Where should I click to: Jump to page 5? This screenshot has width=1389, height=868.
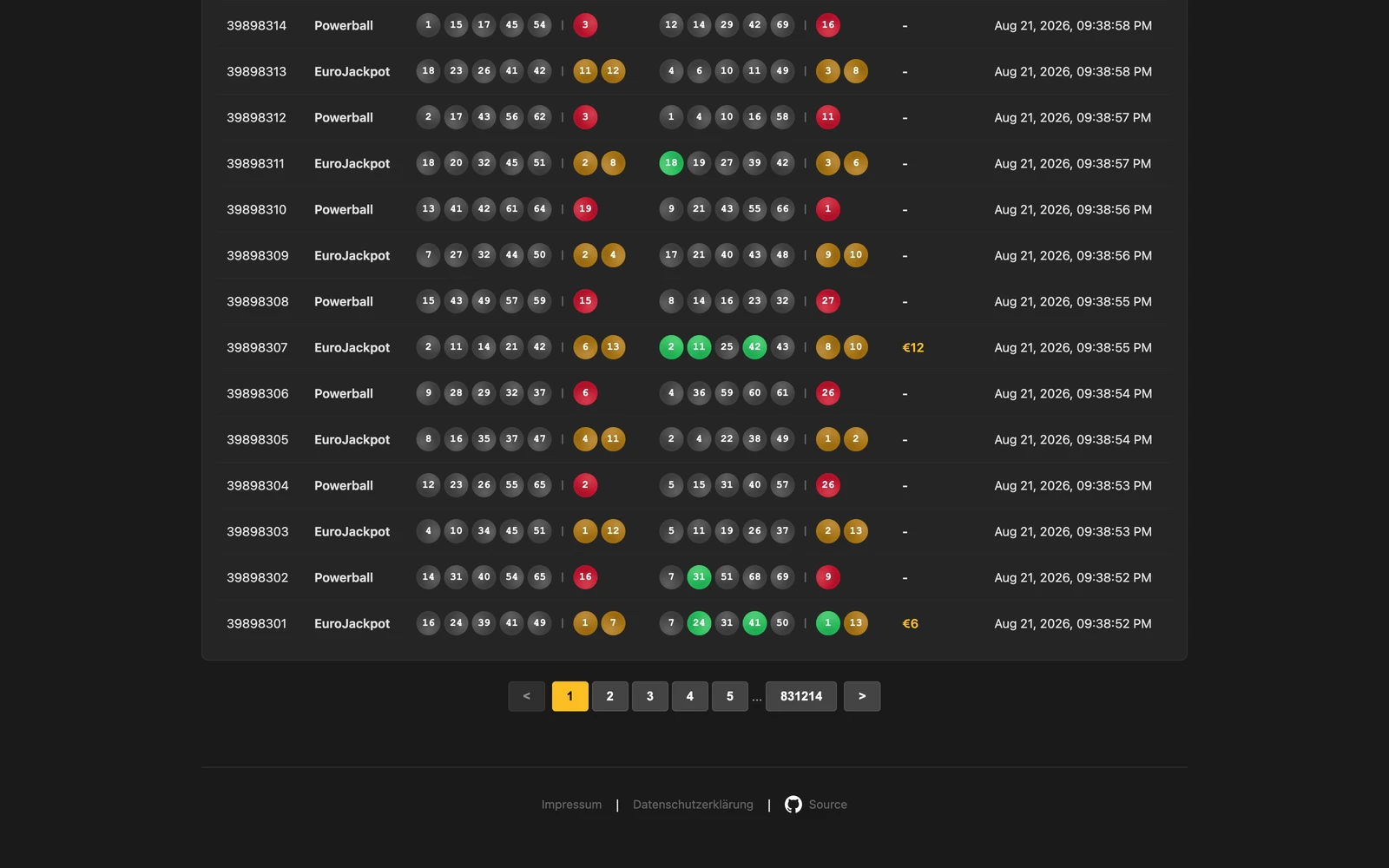(730, 696)
